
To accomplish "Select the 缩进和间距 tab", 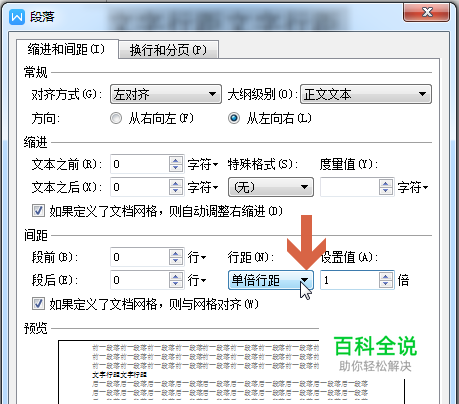I will 67,49.
